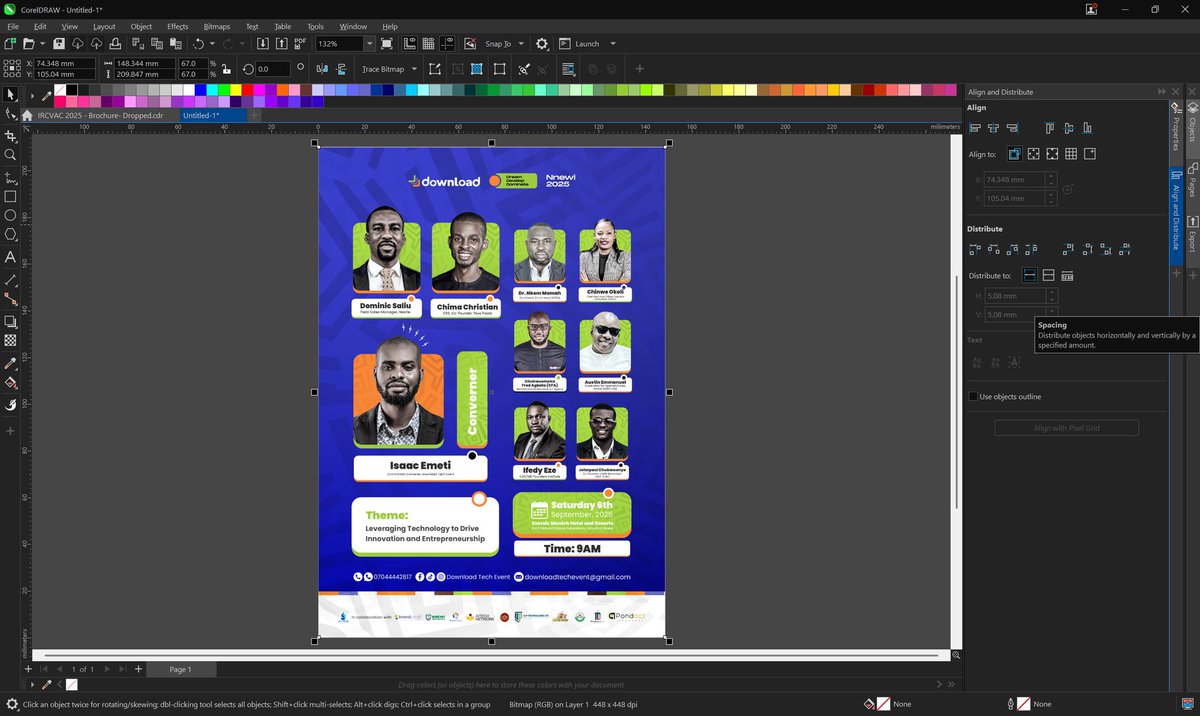
Task: Pick the black color swatch
Action: coord(71,90)
